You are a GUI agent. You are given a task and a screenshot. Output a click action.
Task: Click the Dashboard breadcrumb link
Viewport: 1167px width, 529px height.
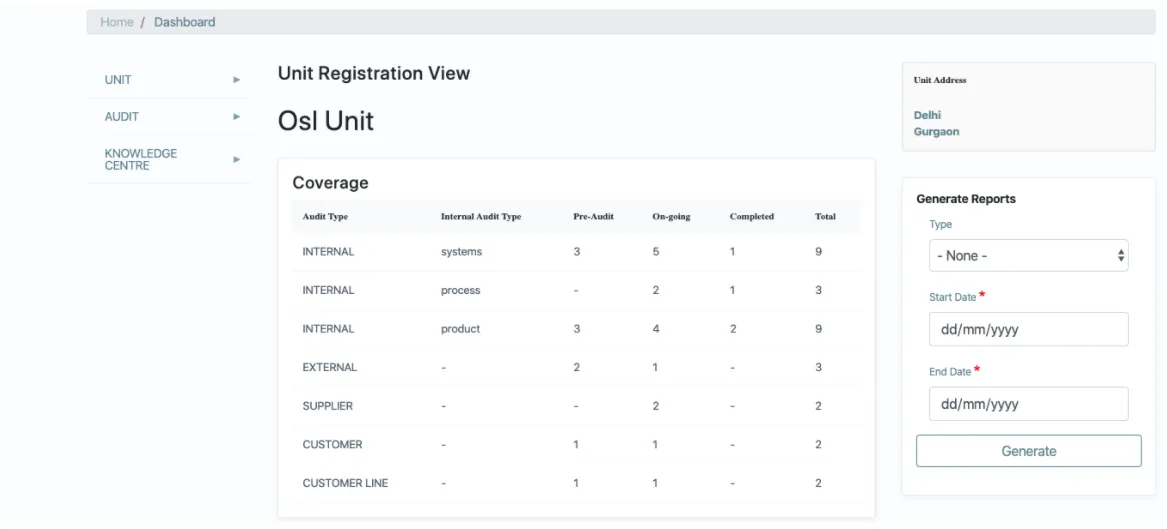coord(185,22)
